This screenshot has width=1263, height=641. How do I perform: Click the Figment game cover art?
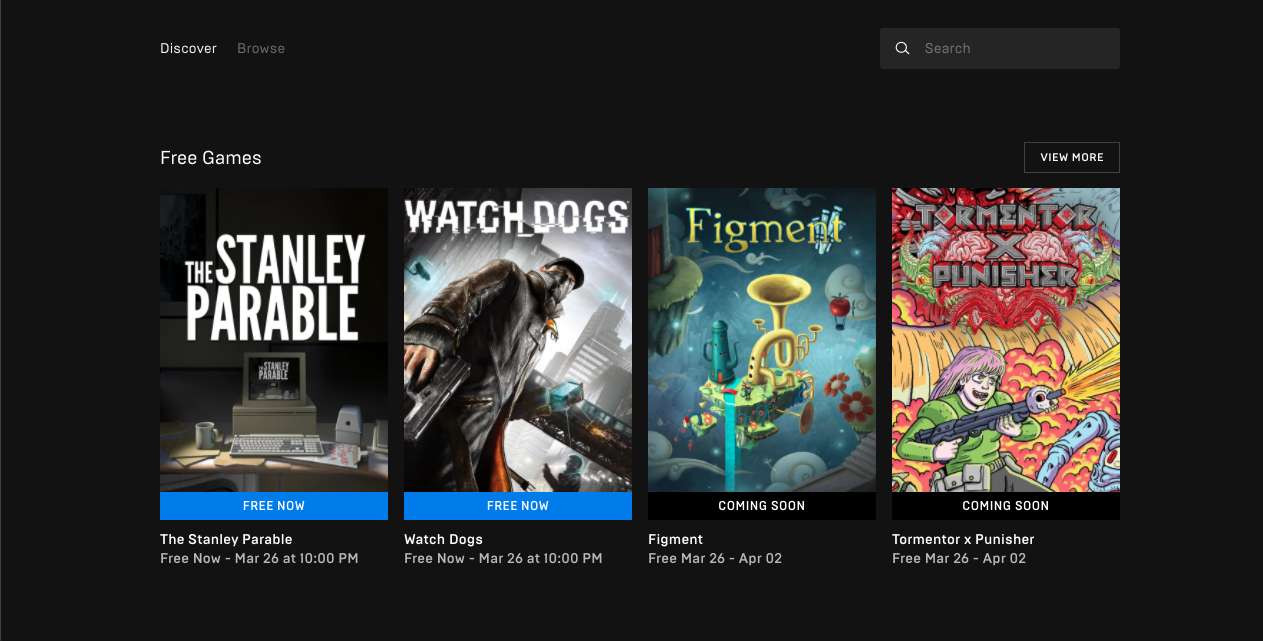tap(762, 340)
